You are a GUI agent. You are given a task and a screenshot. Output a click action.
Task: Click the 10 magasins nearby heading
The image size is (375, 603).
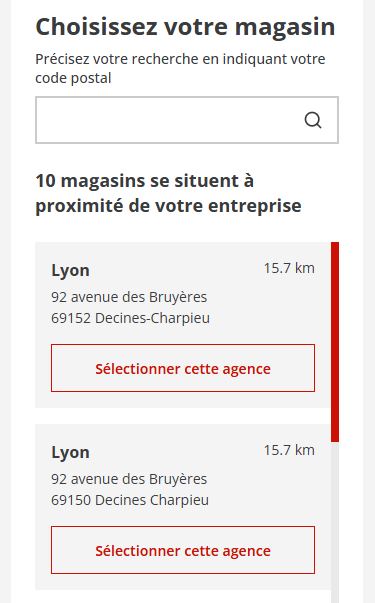144,181
